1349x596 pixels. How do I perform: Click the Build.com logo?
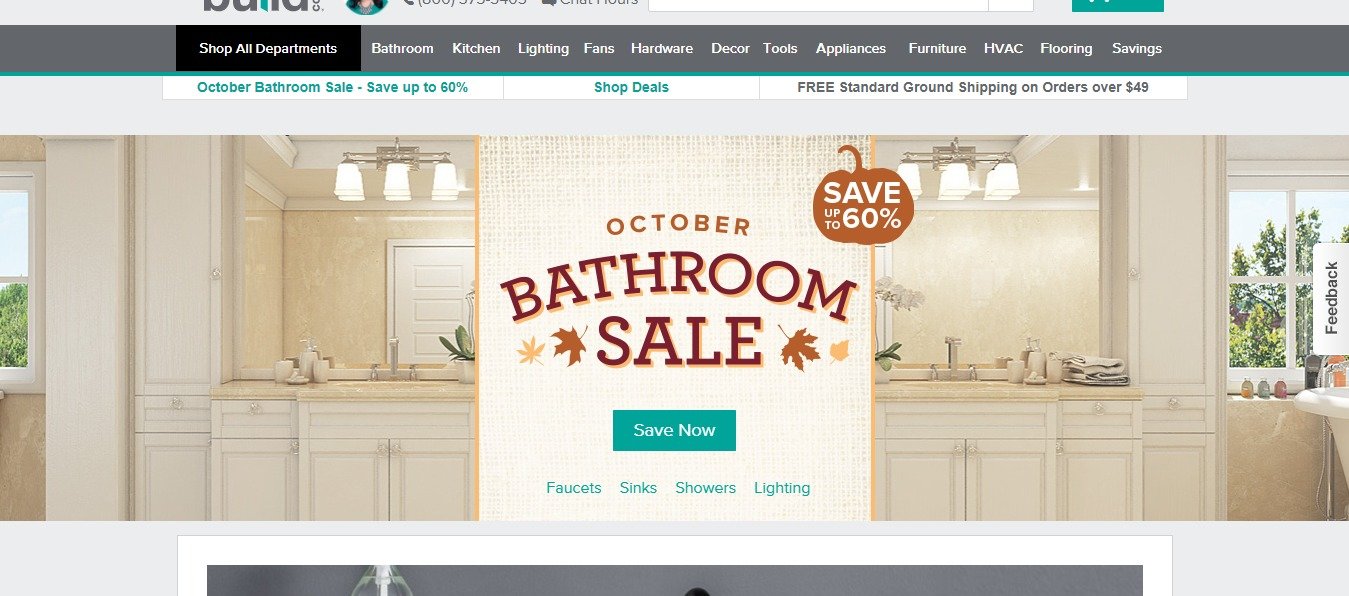(249, 5)
